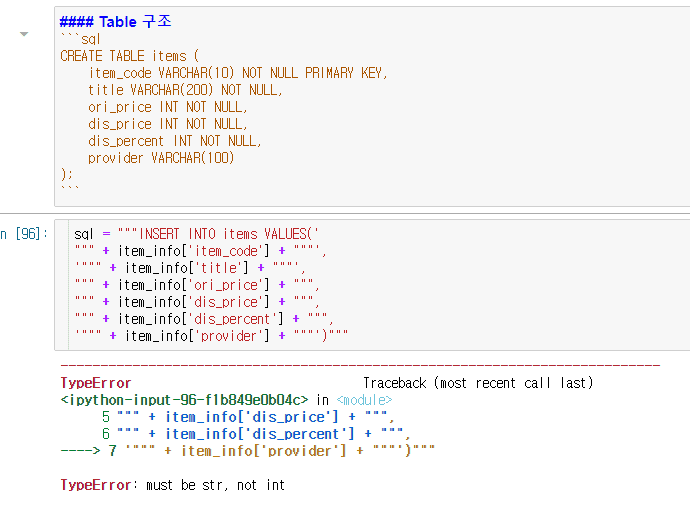Click 'Traceback (most recent call last)' text
The image size is (690, 507).
pos(478,383)
